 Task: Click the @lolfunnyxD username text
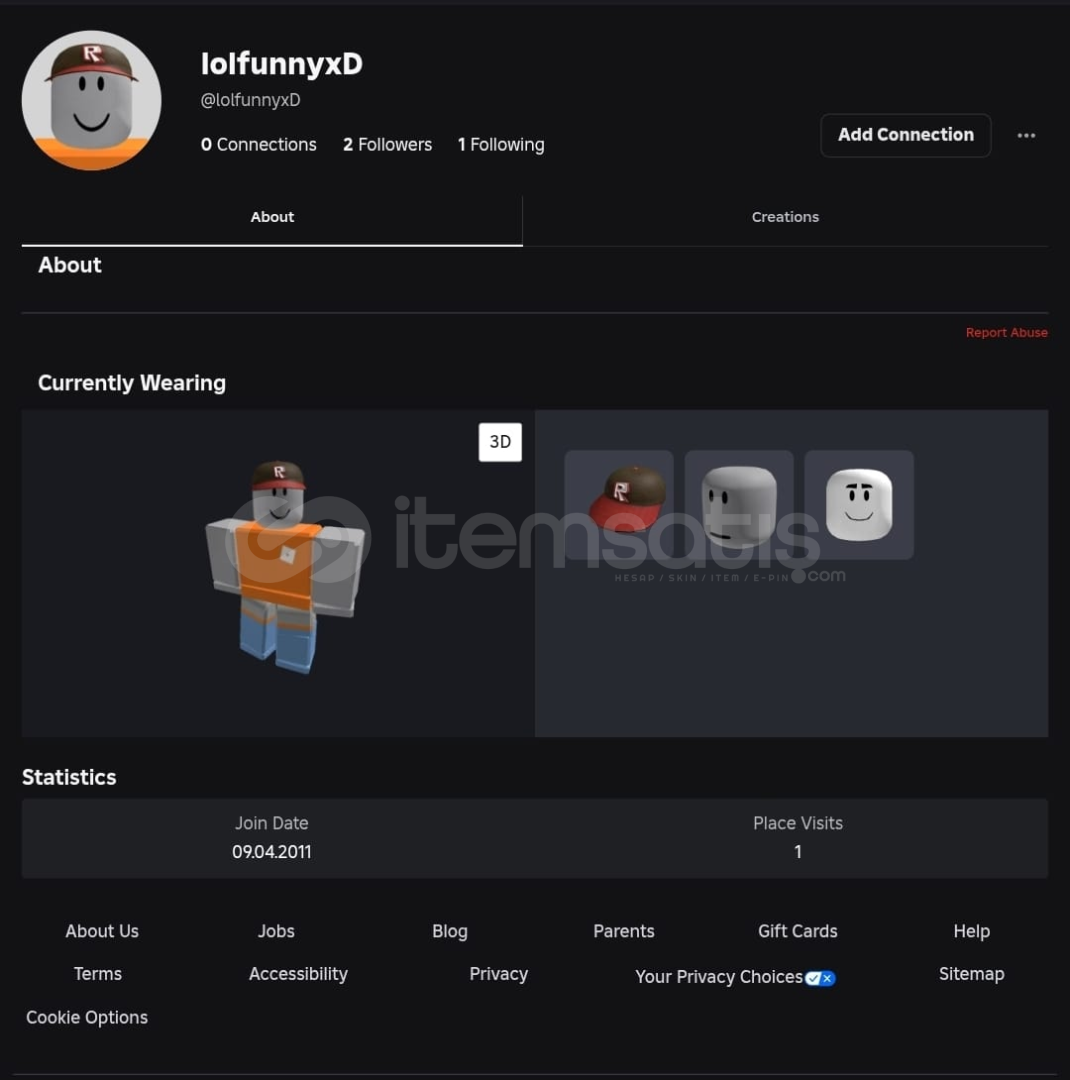pyautogui.click(x=250, y=100)
